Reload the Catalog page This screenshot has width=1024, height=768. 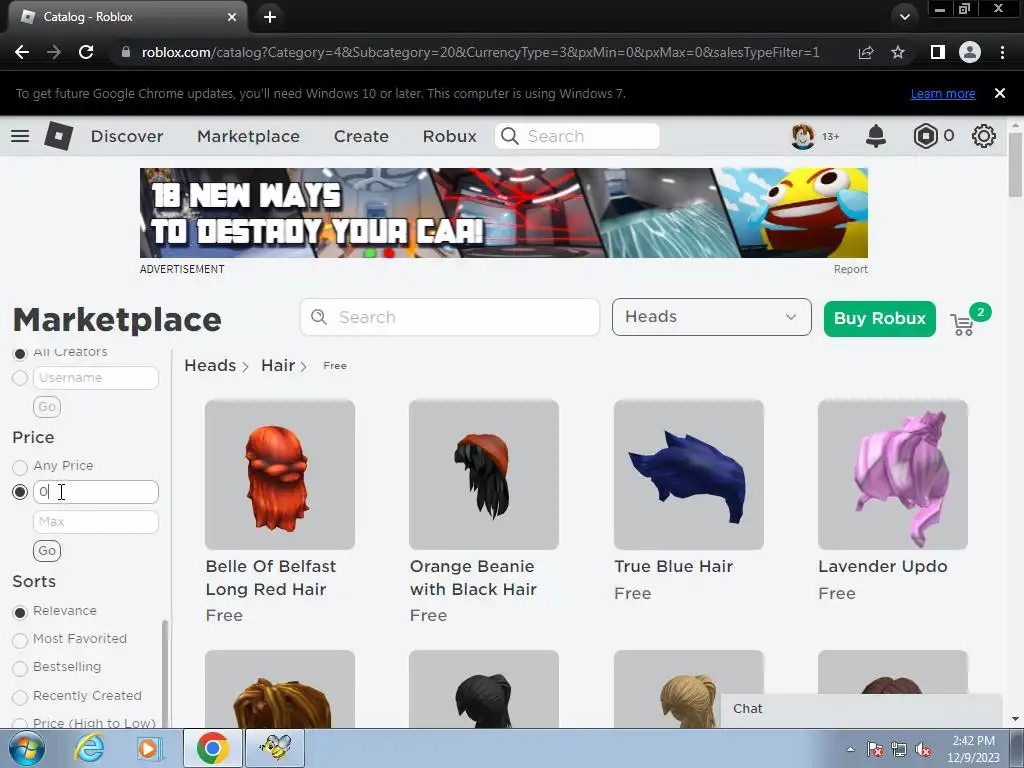(x=86, y=52)
